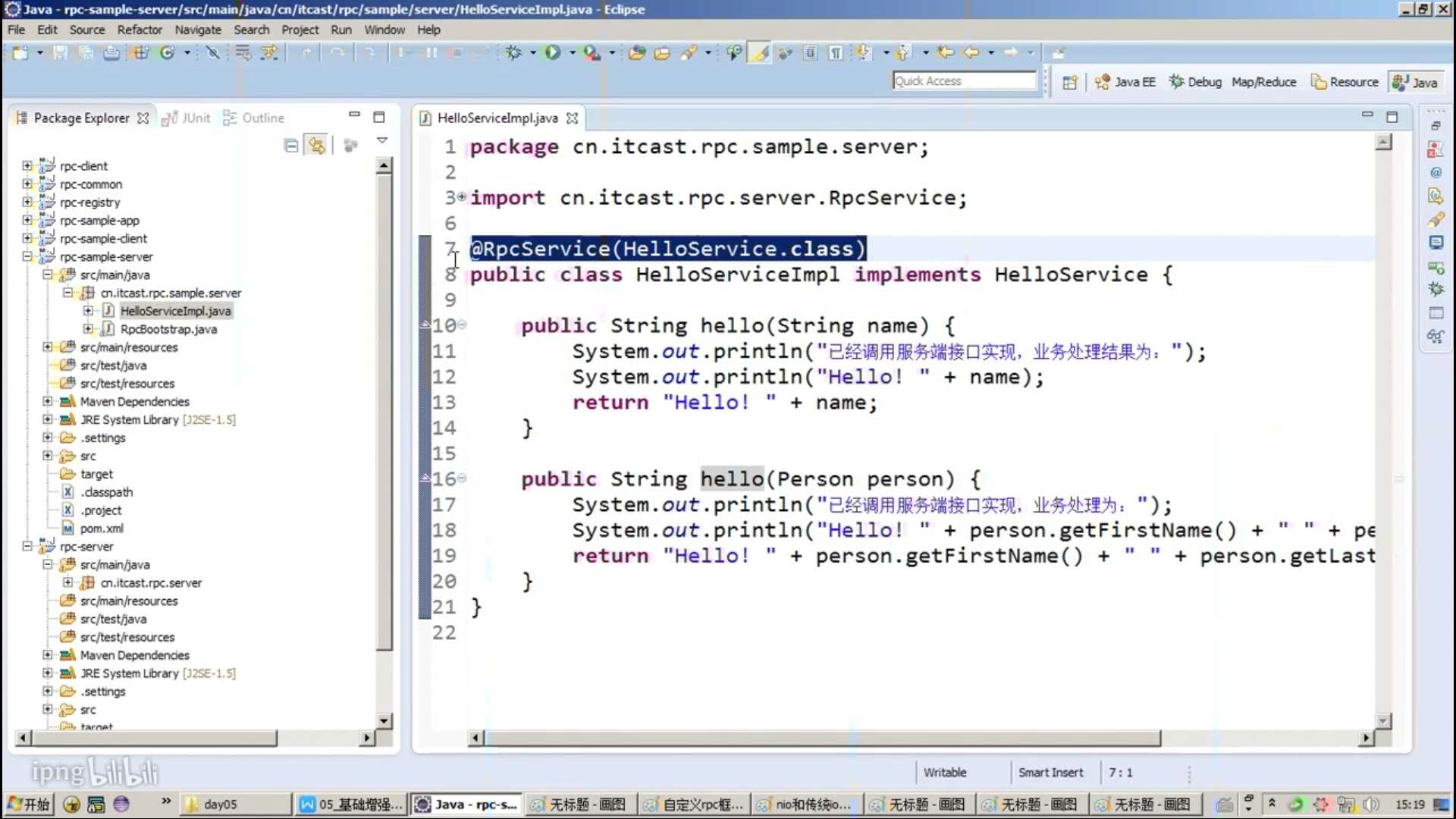Click Collapse All in Package Explorer

pos(291,146)
